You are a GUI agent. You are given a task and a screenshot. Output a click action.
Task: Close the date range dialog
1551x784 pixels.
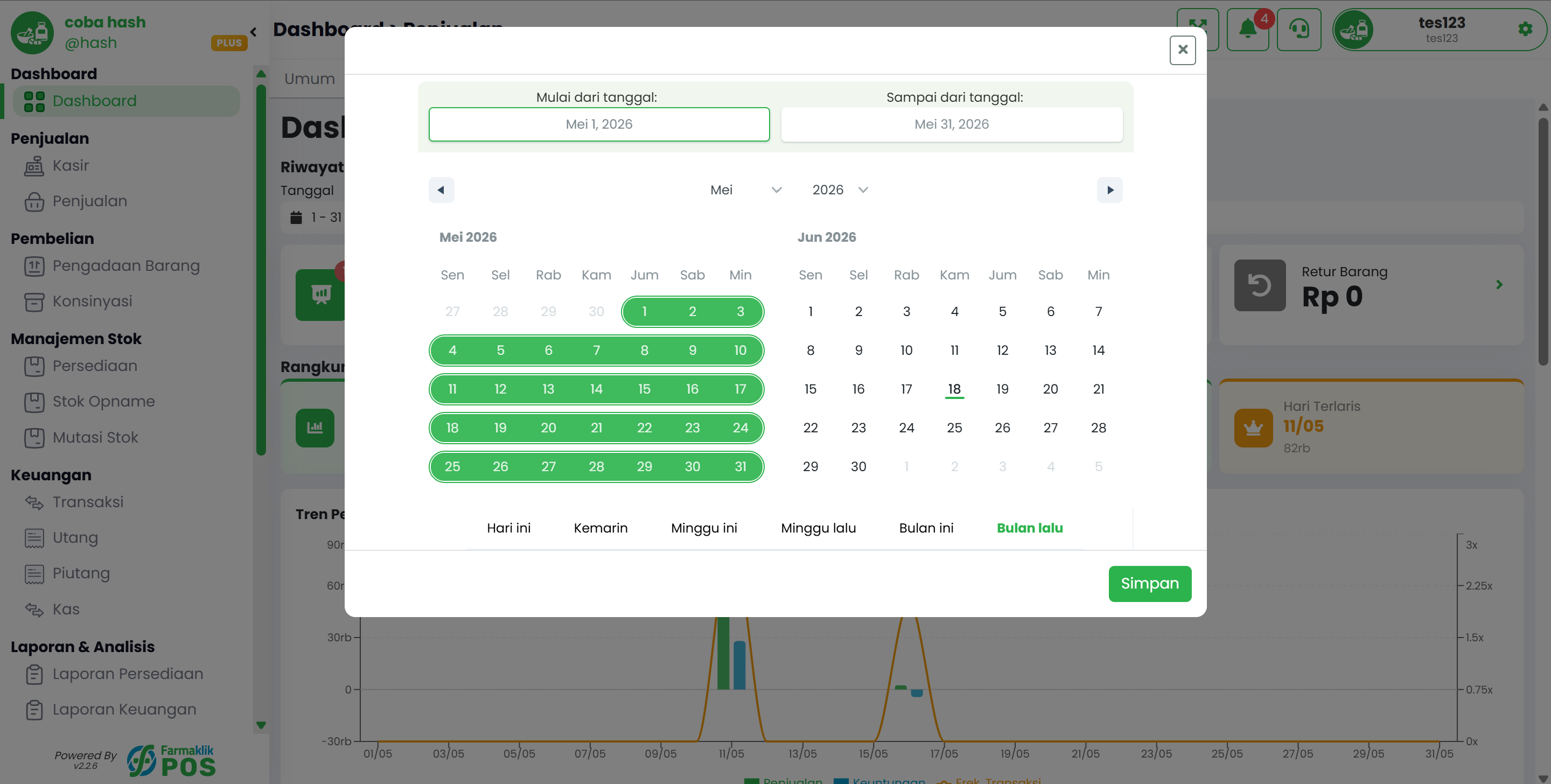pyautogui.click(x=1182, y=50)
